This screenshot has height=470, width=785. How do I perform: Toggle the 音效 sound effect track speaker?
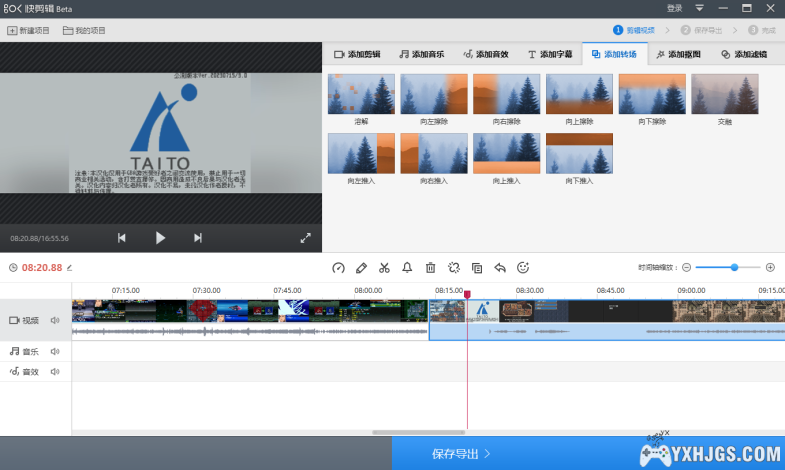pyautogui.click(x=55, y=371)
